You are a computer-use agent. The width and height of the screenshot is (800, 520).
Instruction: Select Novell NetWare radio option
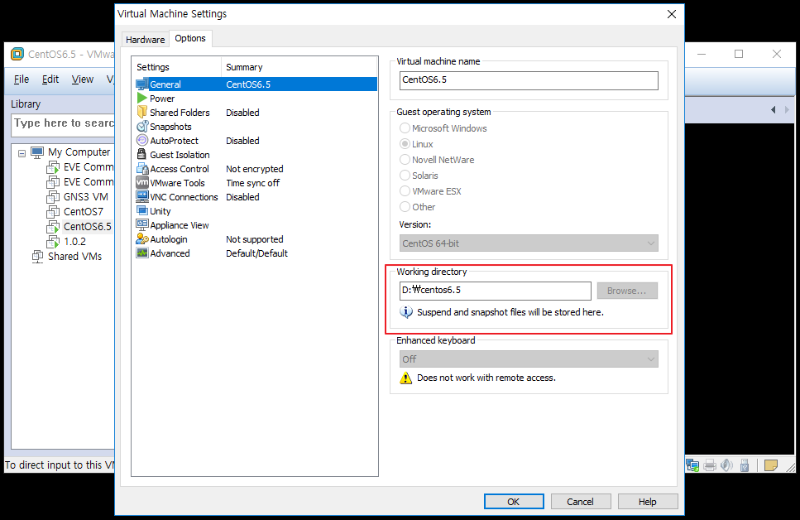405,160
